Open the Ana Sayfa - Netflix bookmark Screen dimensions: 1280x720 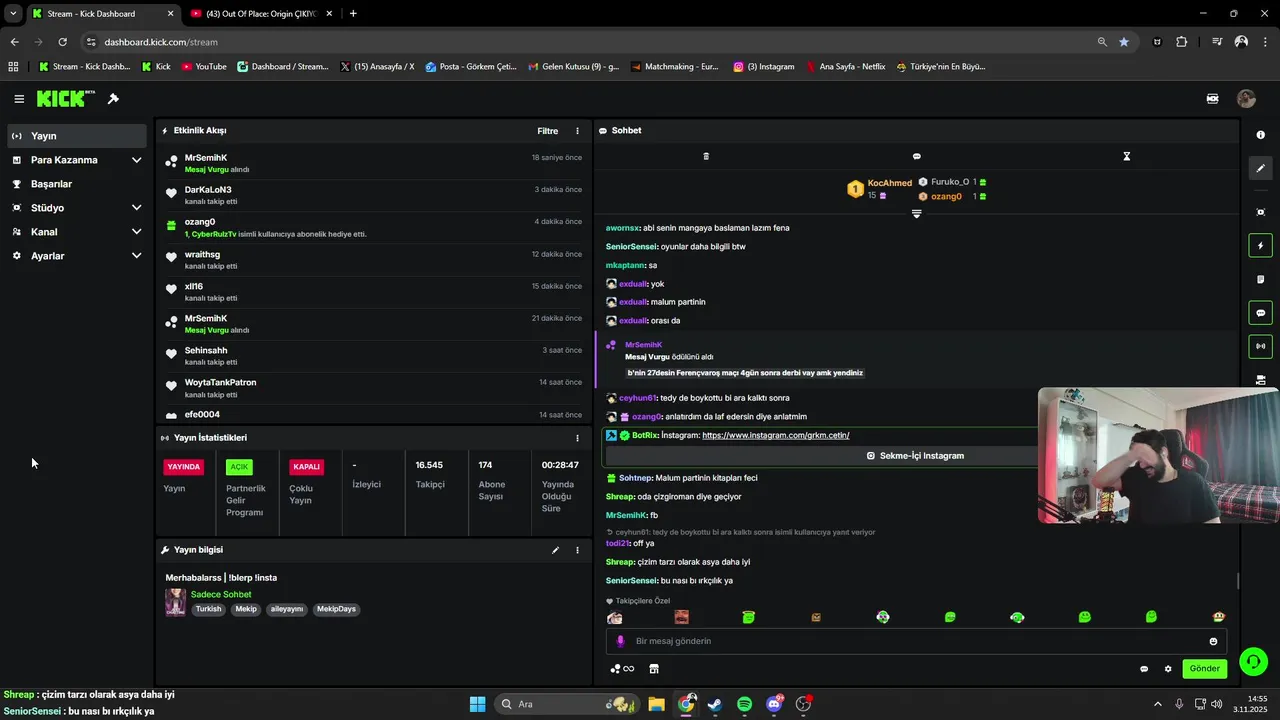846,67
